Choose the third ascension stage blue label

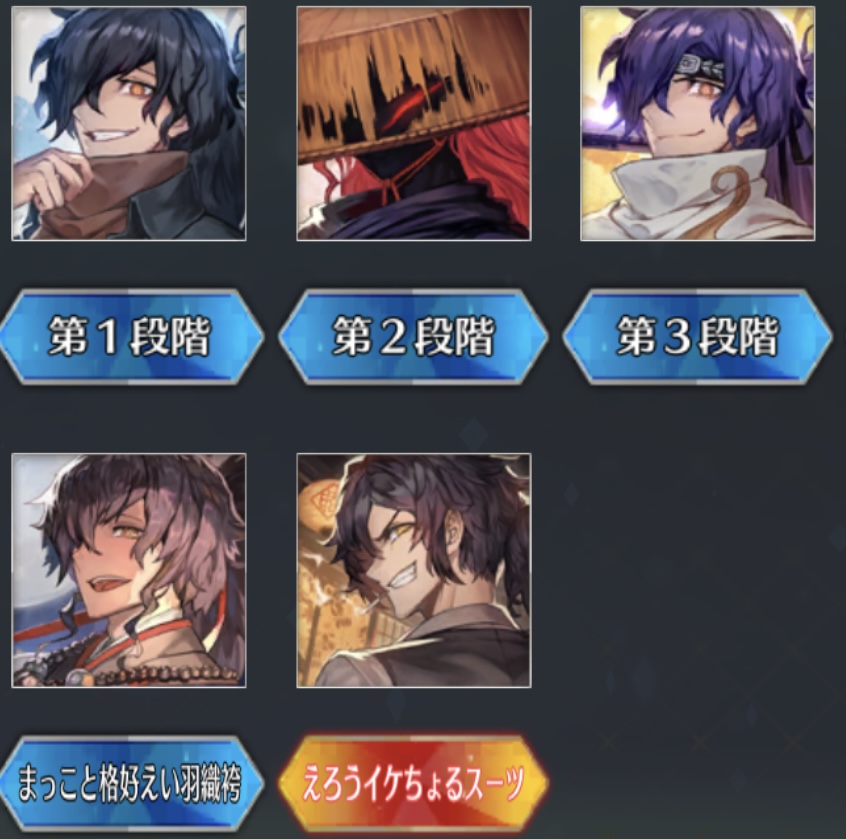698,337
